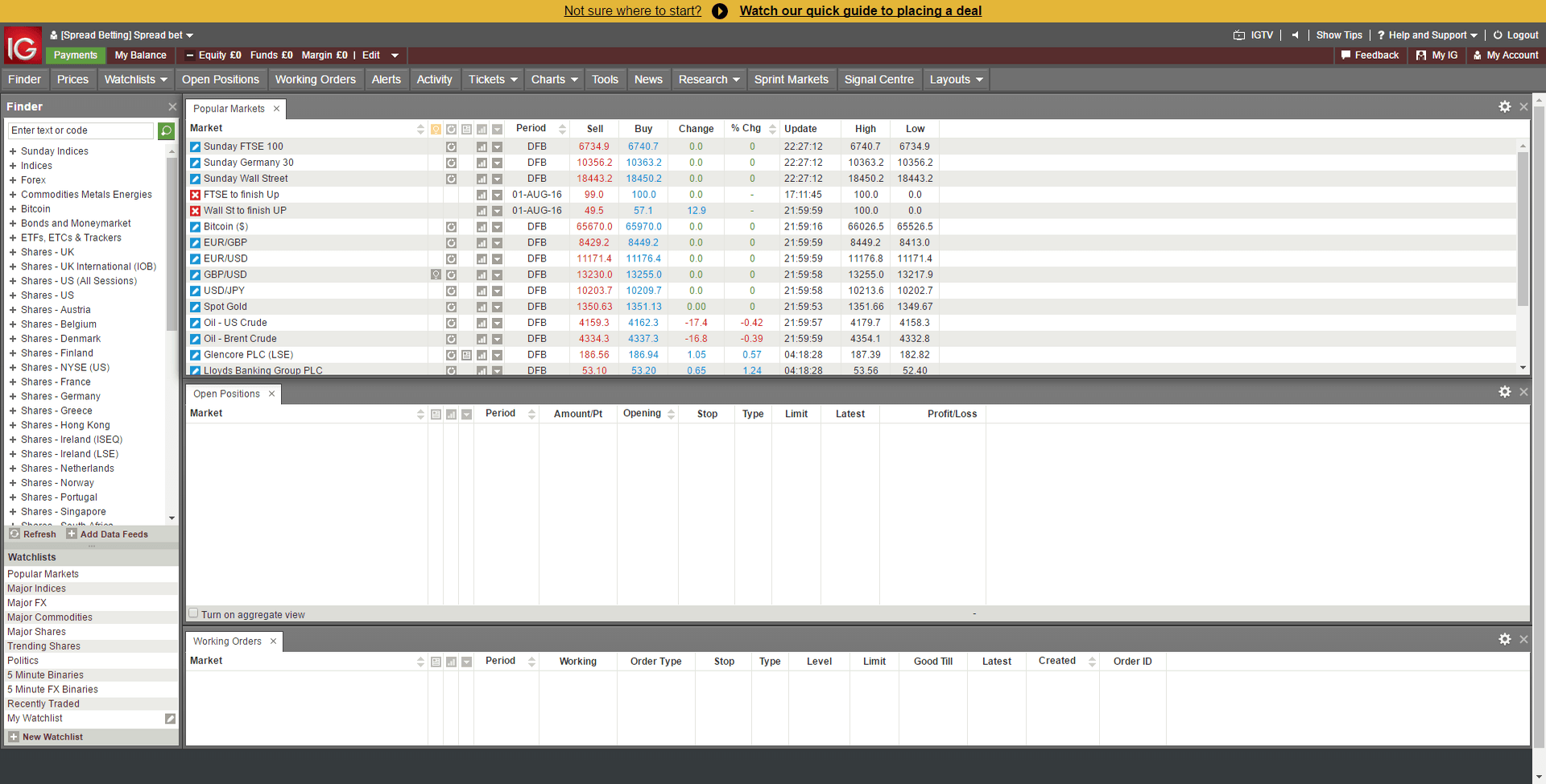
Task: Collapse the account summary with the minus before Equity
Action: pos(189,56)
